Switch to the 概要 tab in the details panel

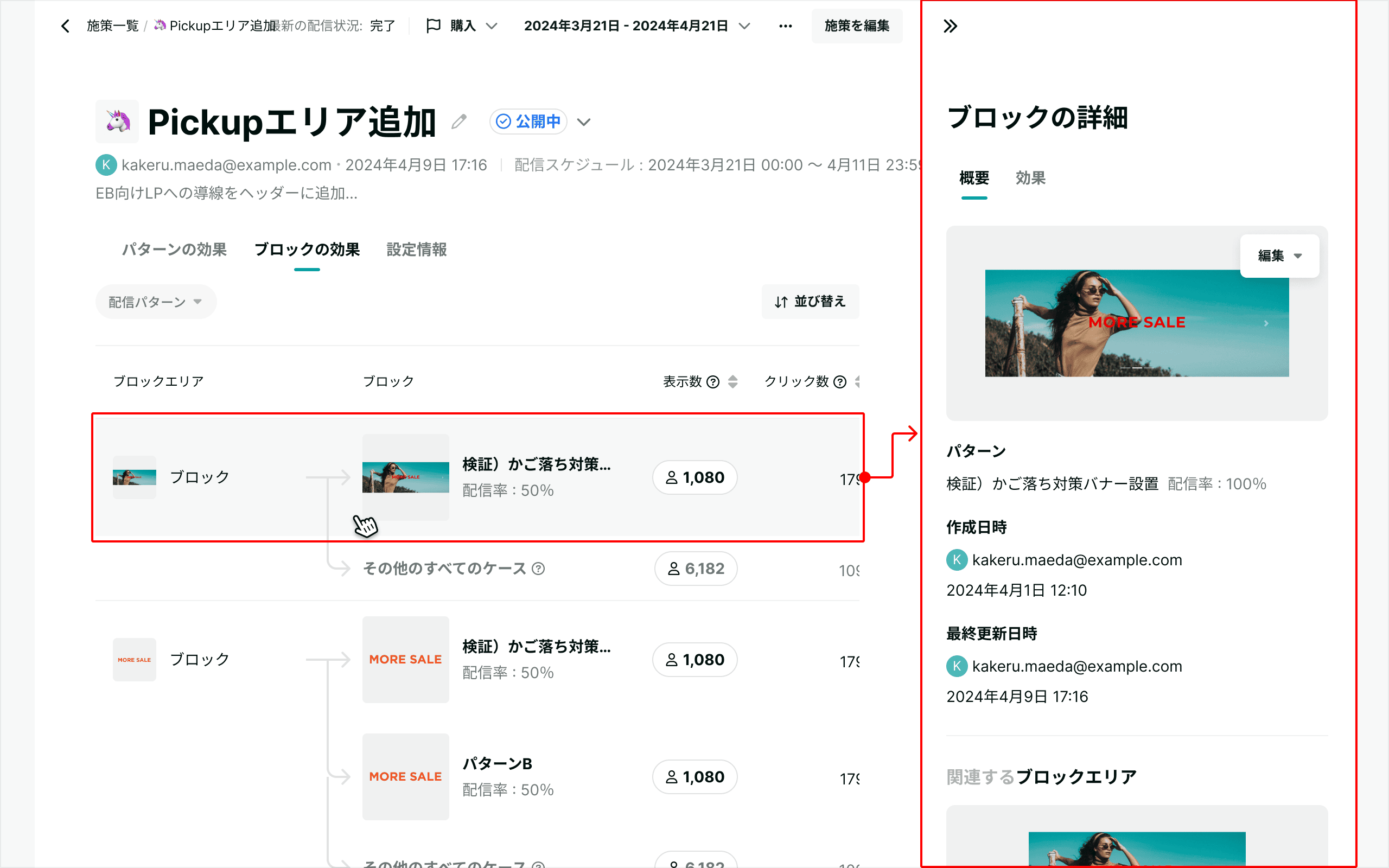tap(974, 178)
